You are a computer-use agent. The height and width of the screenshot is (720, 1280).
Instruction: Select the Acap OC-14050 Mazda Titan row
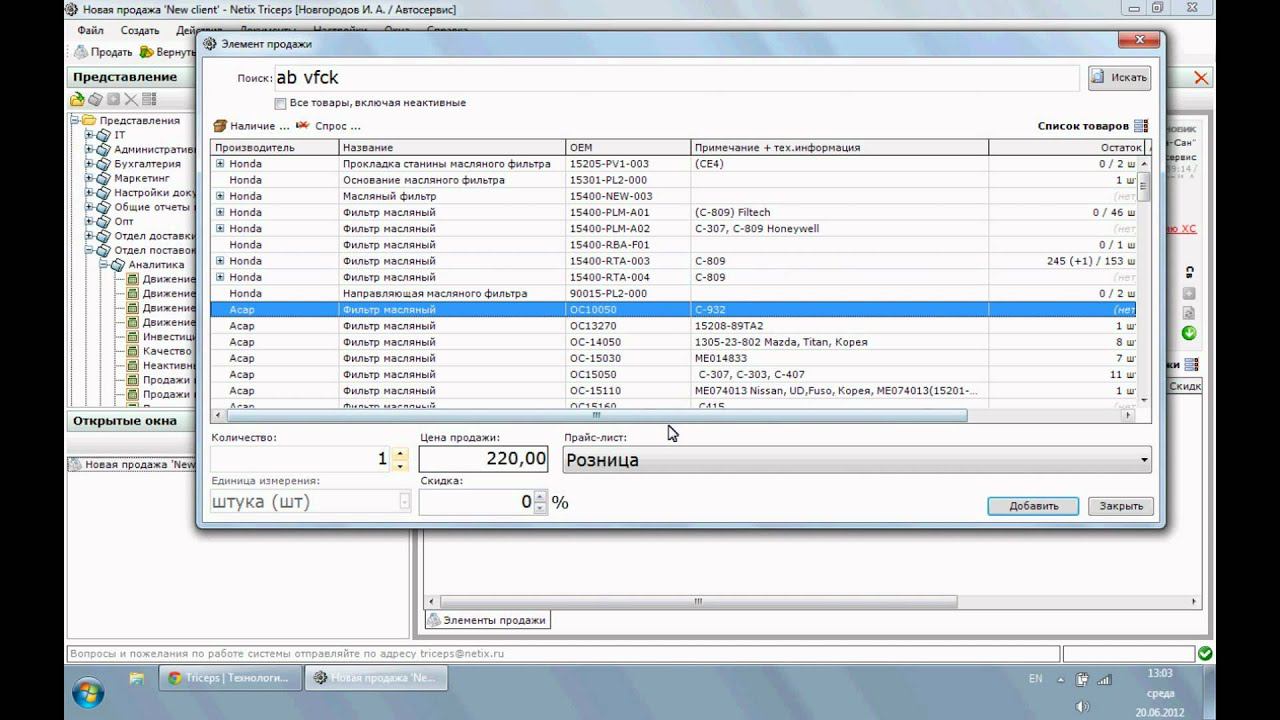[x=674, y=342]
